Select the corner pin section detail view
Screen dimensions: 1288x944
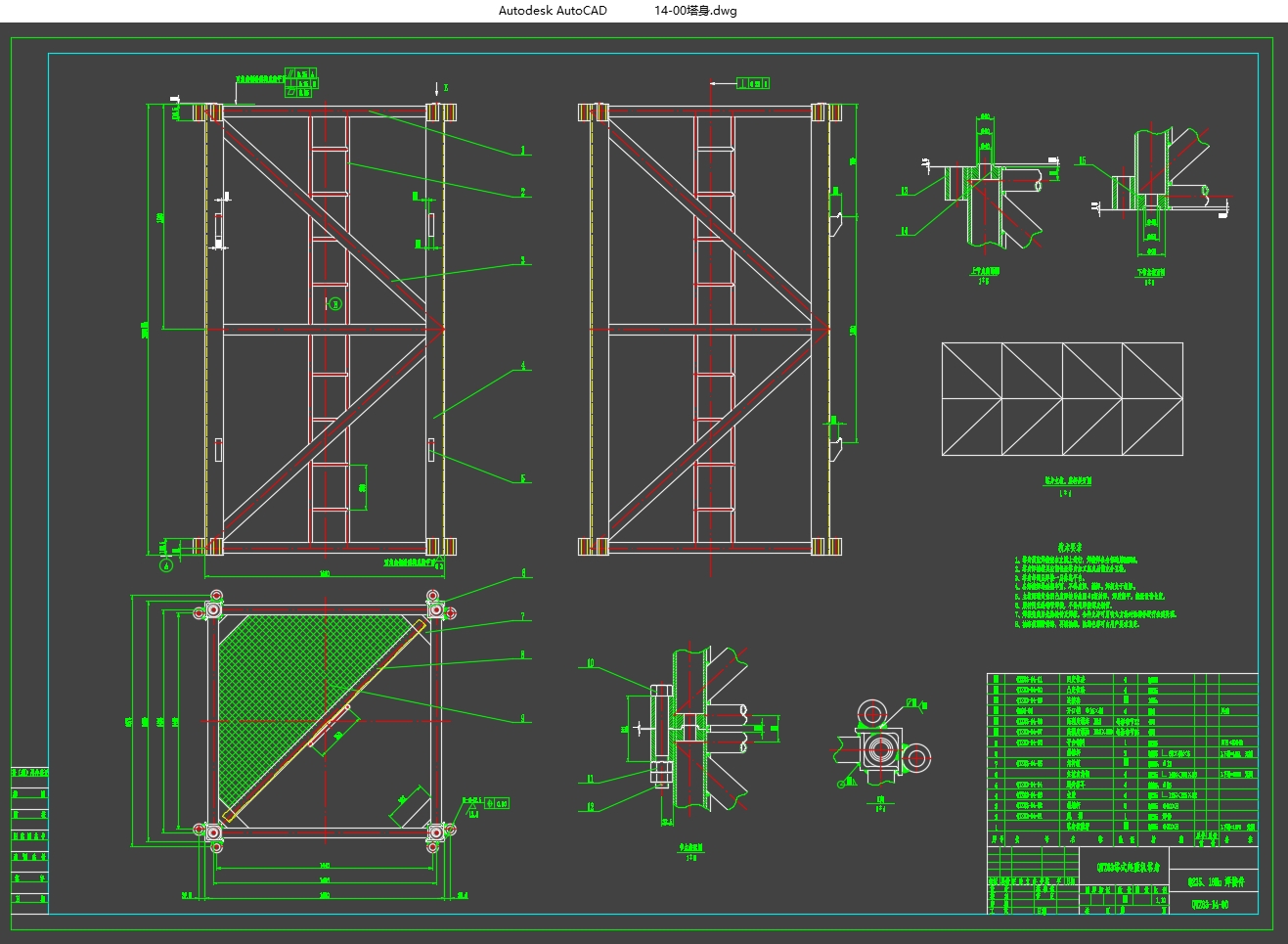(880, 748)
